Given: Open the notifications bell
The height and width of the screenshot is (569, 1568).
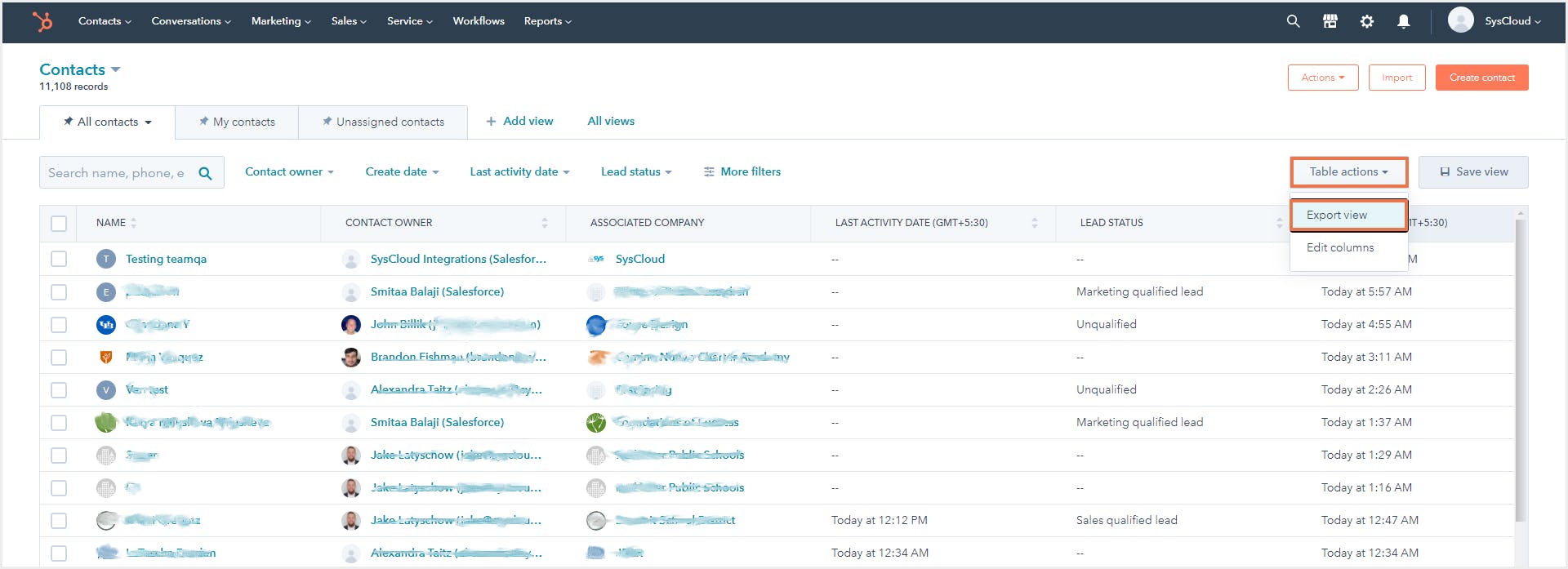Looking at the screenshot, I should tap(1403, 21).
